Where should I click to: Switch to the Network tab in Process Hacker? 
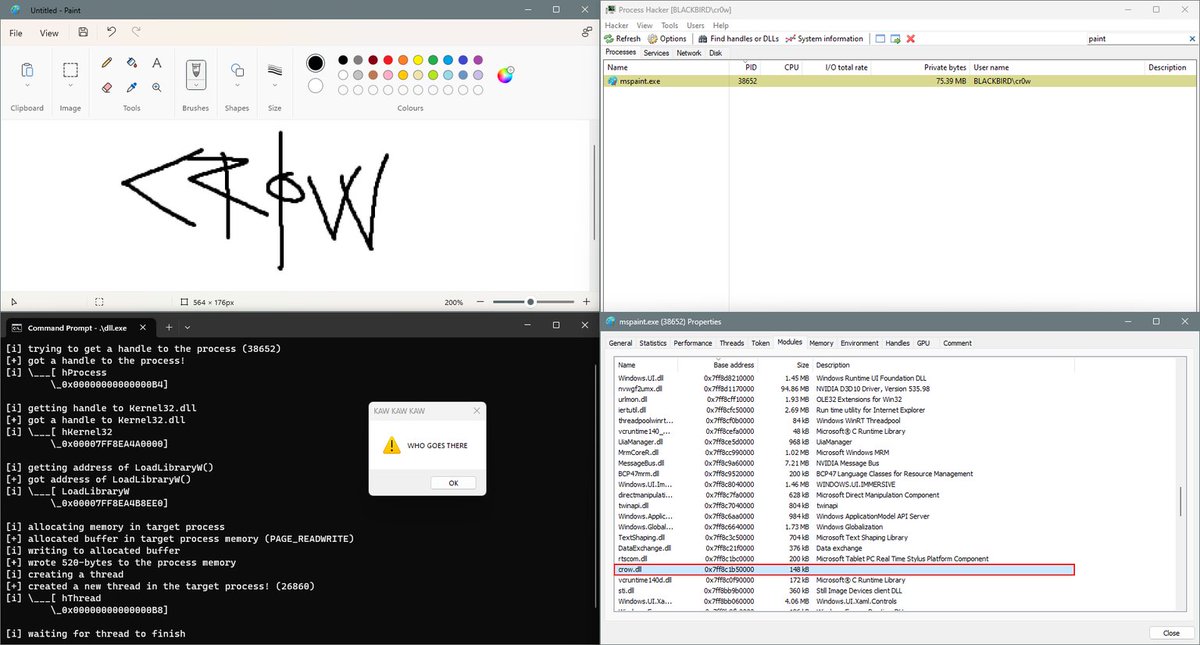(689, 53)
